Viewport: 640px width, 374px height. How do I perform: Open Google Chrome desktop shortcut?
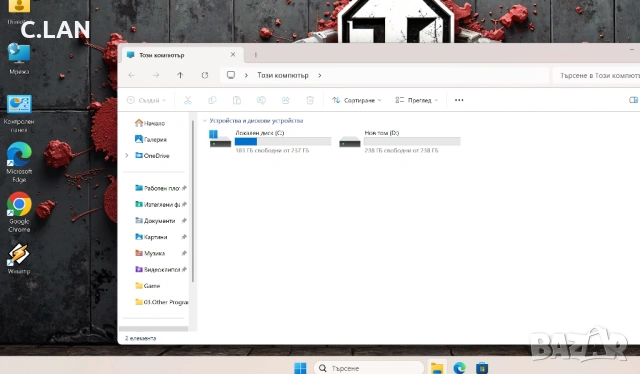(19, 212)
